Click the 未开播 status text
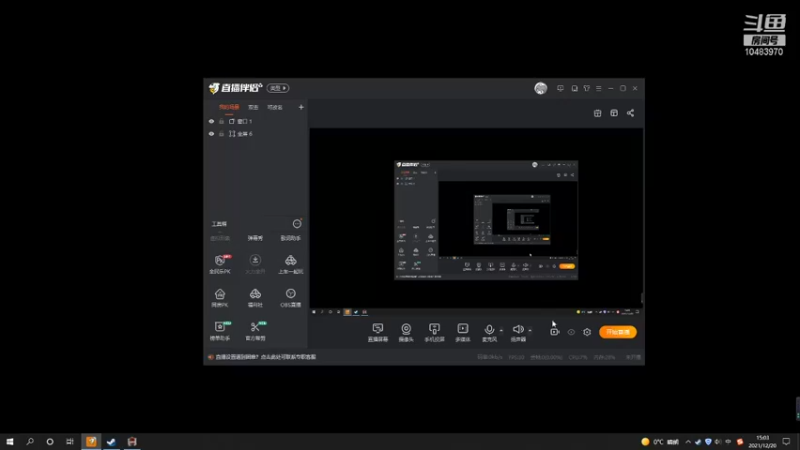The height and width of the screenshot is (450, 800). 633,357
